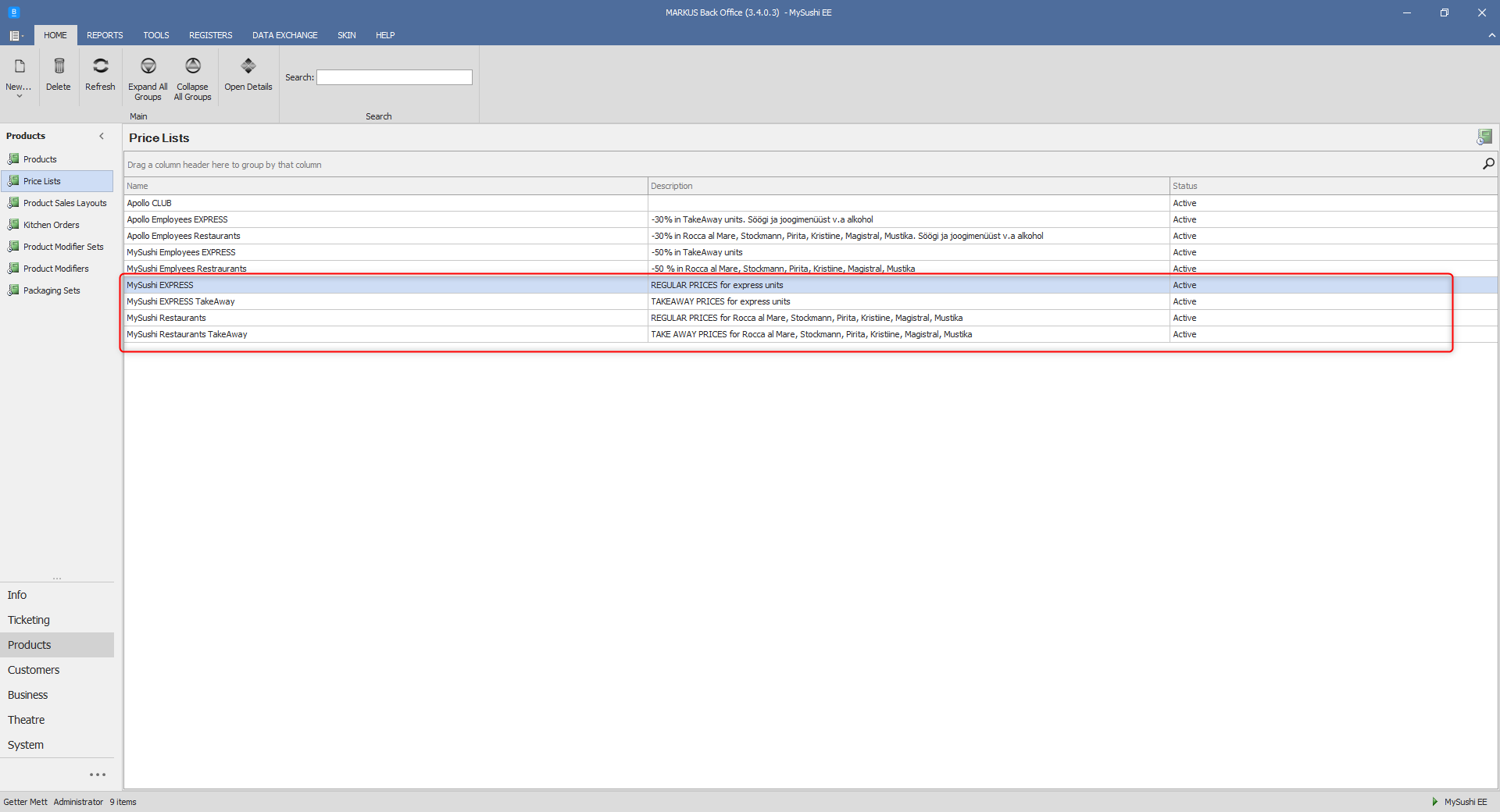
Task: Click the app logo in title bar
Action: pyautogui.click(x=14, y=12)
